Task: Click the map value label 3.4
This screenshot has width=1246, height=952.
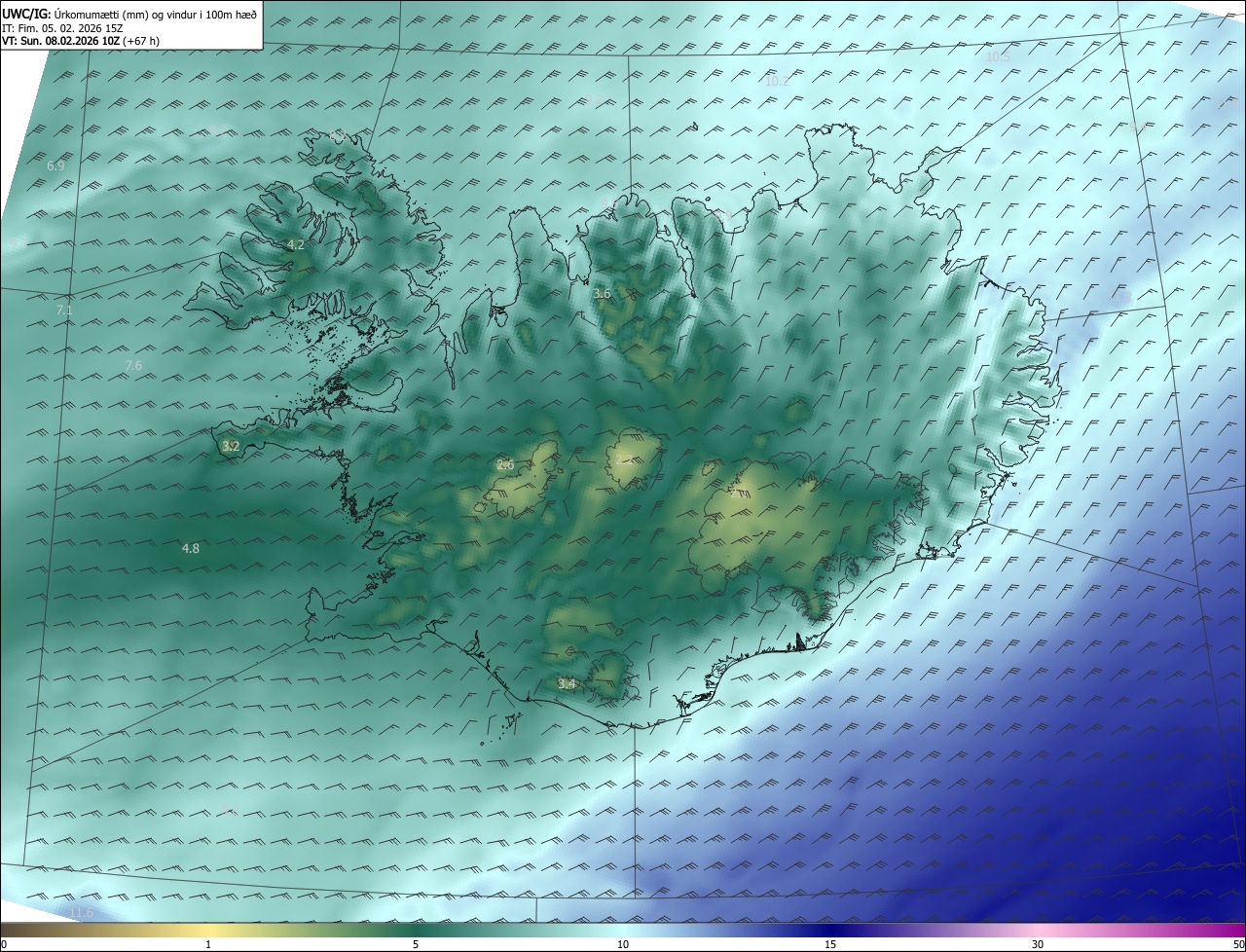Action: click(x=567, y=684)
